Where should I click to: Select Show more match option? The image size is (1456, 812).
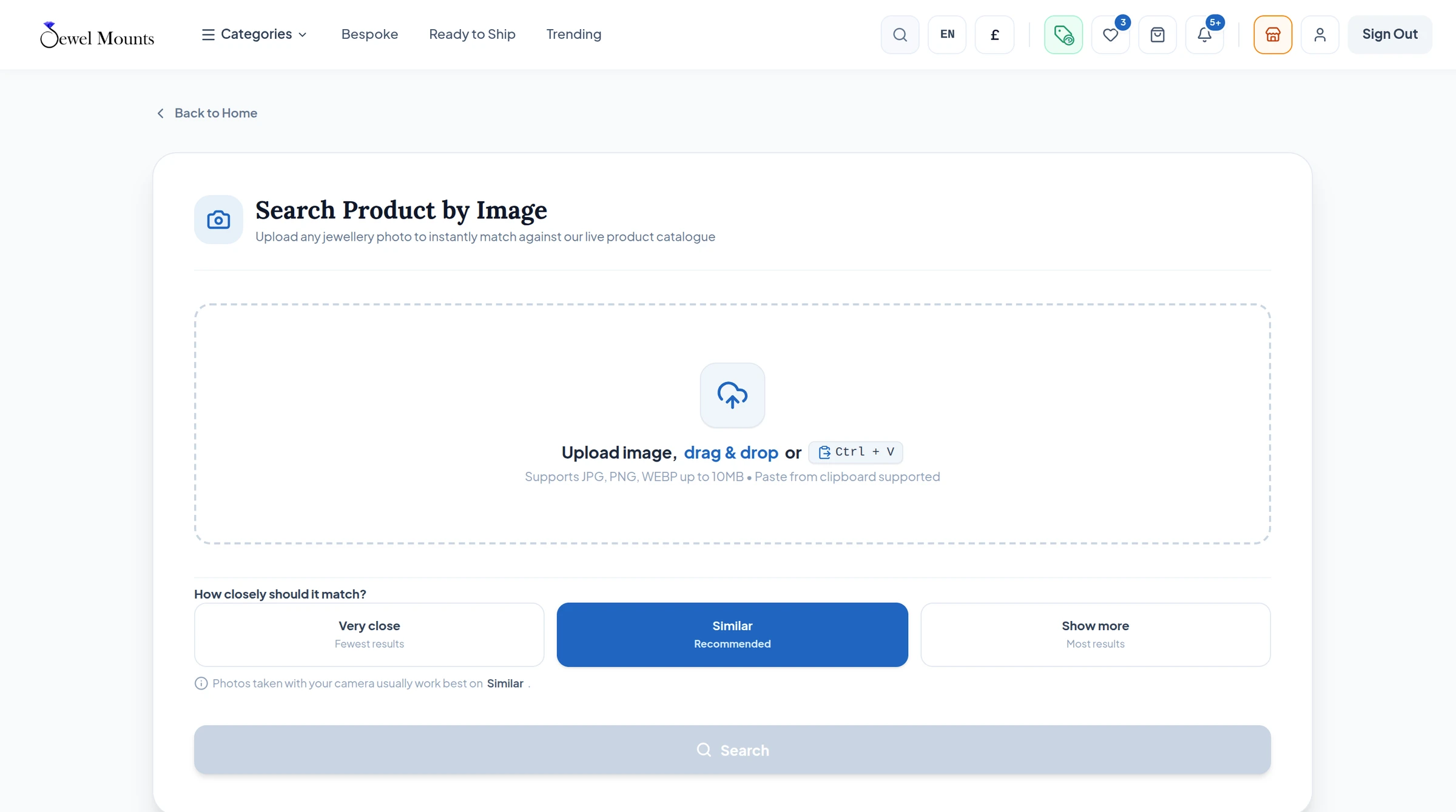tap(1095, 634)
